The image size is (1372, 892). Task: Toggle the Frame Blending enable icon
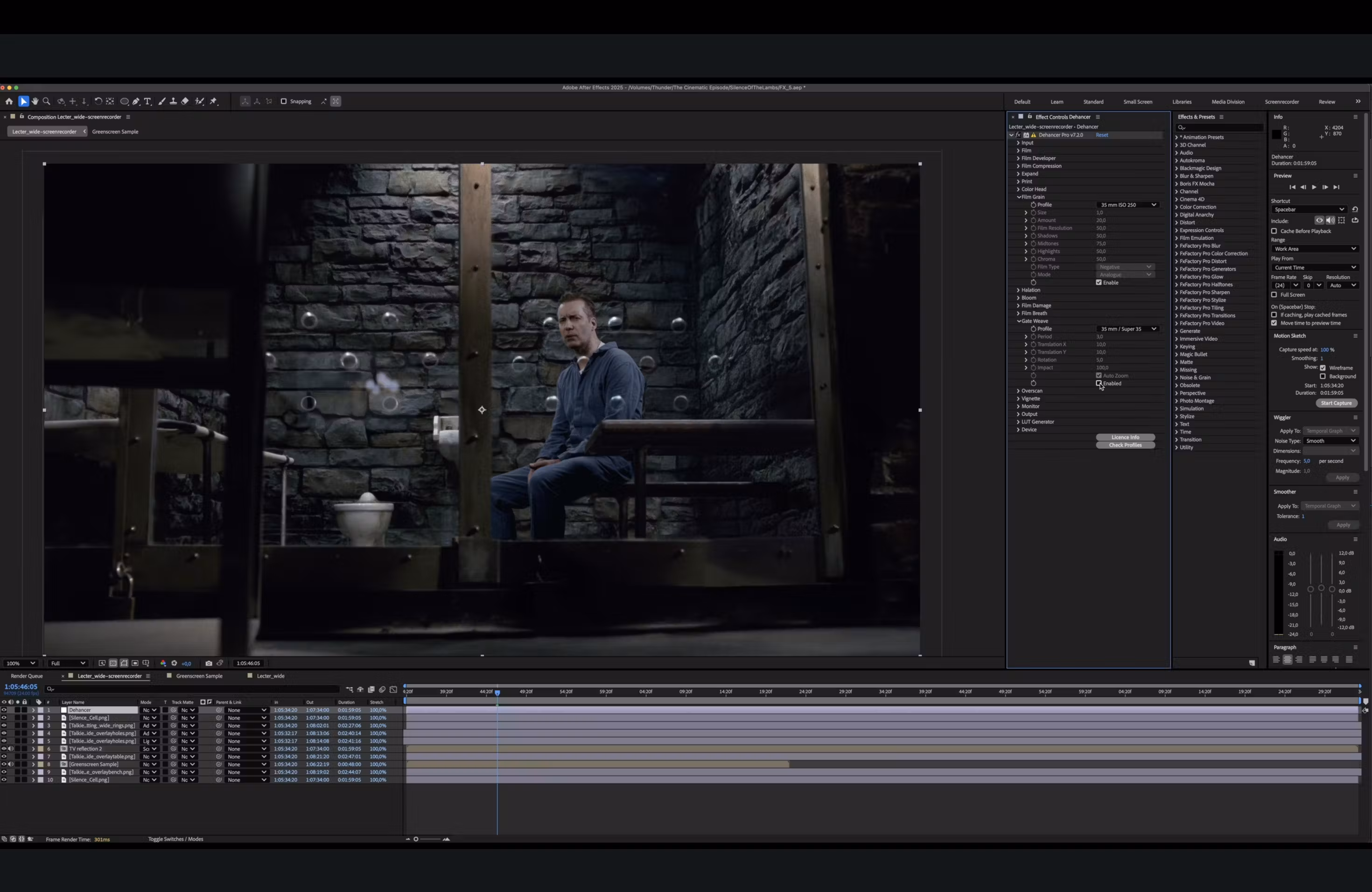tap(371, 689)
